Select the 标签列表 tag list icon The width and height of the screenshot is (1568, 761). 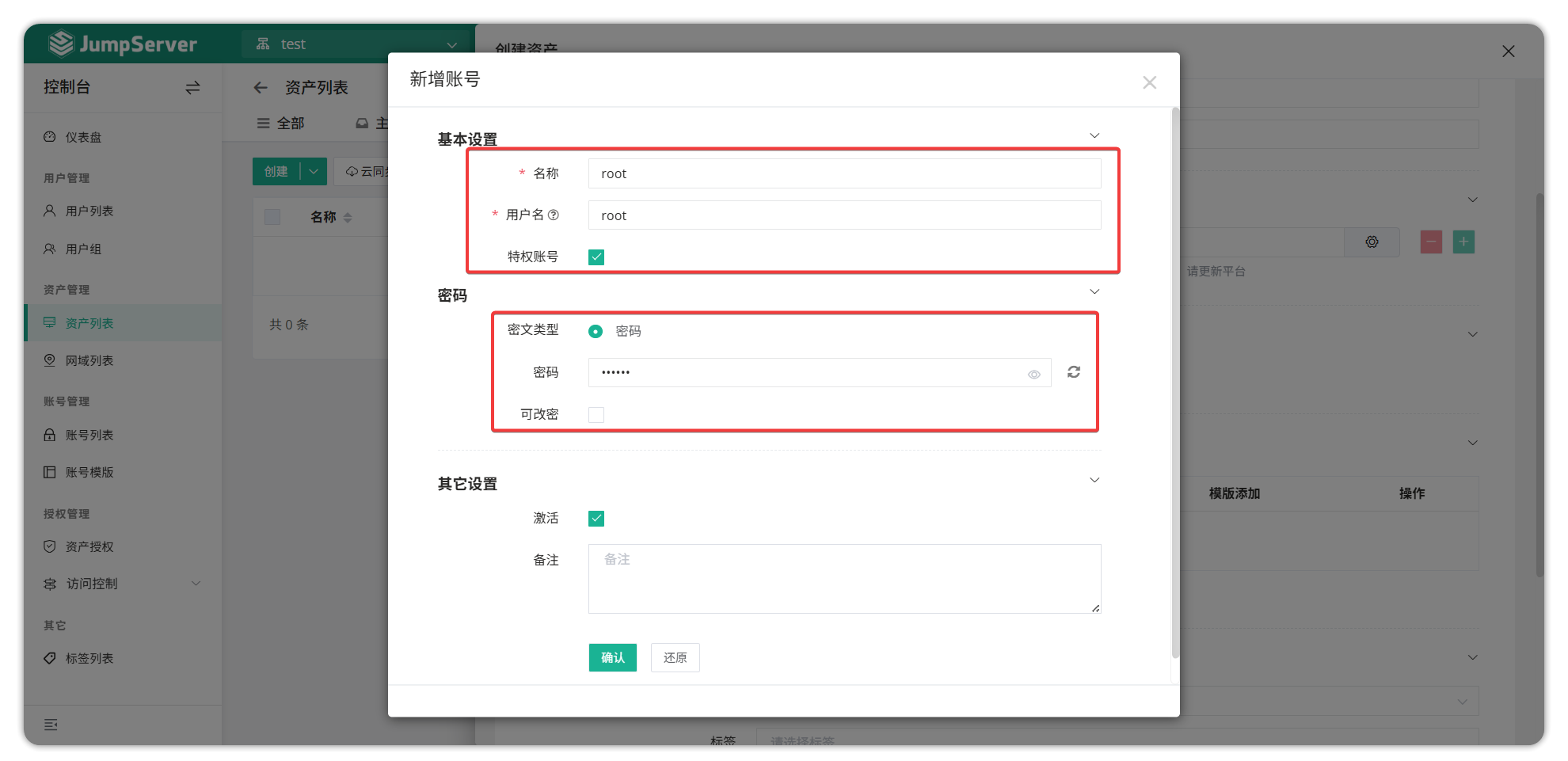tap(50, 658)
